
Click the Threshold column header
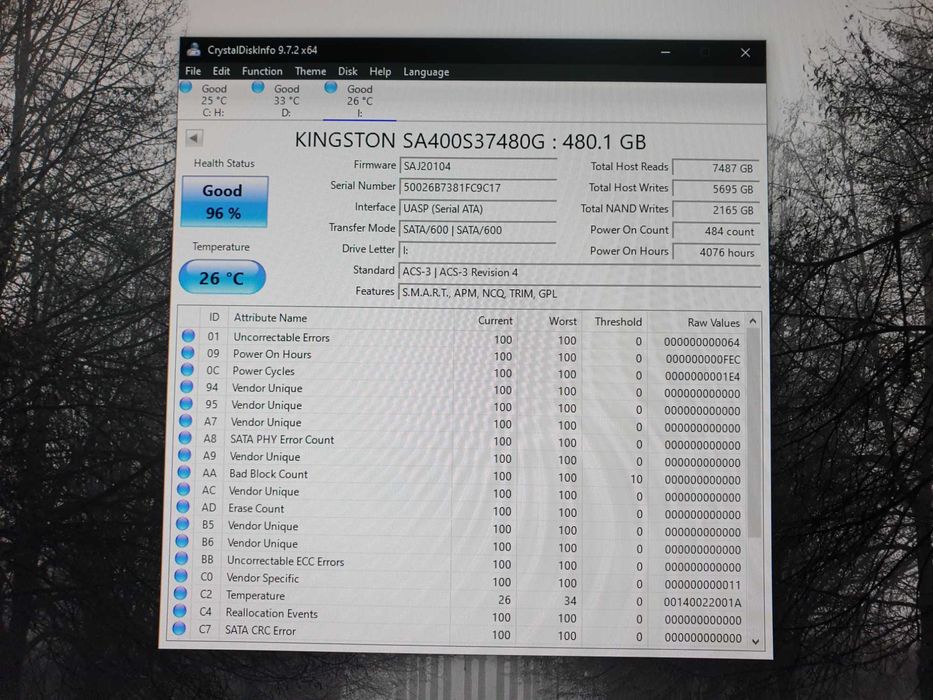coord(618,321)
